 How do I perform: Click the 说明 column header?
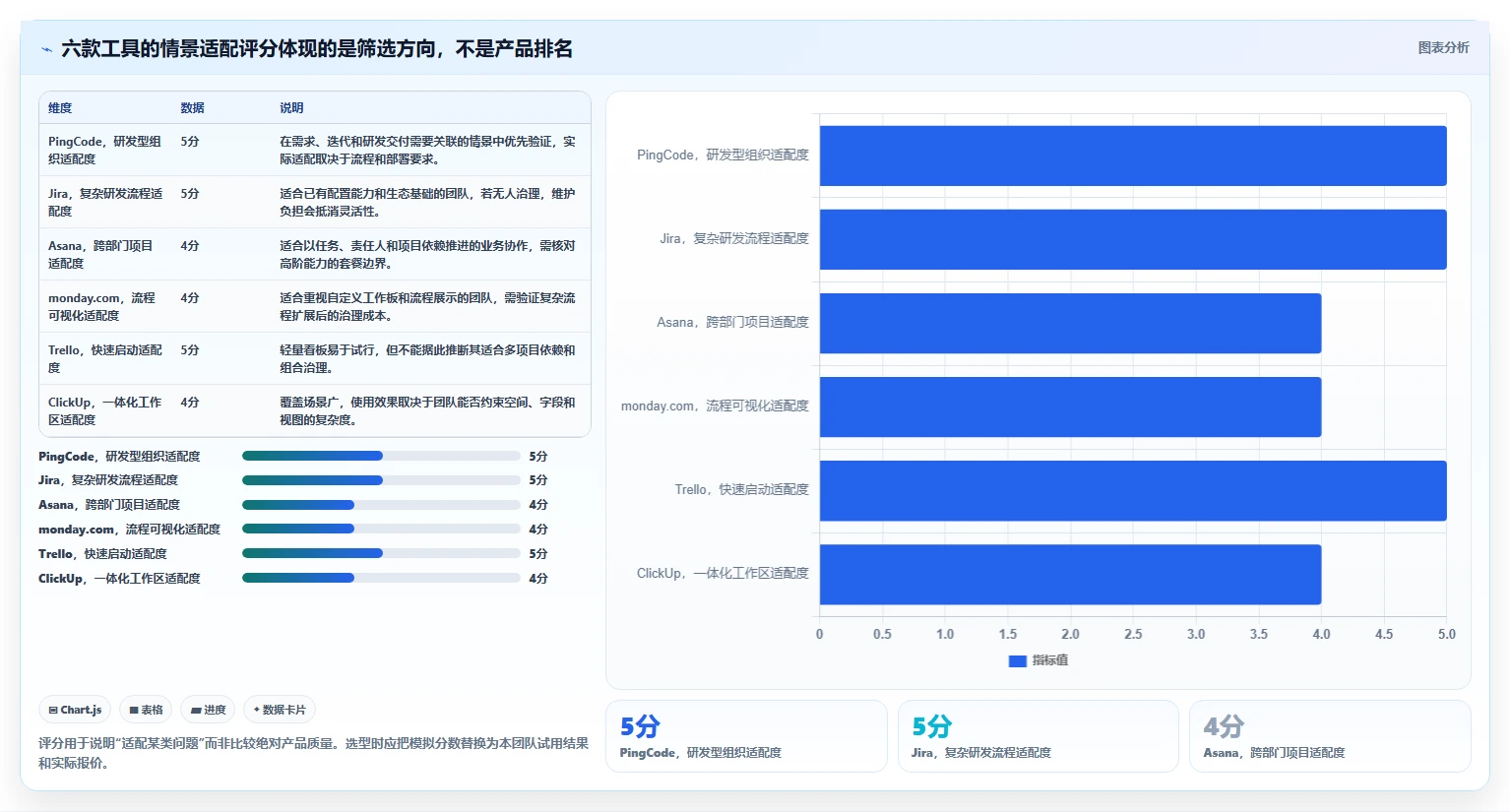(x=291, y=108)
